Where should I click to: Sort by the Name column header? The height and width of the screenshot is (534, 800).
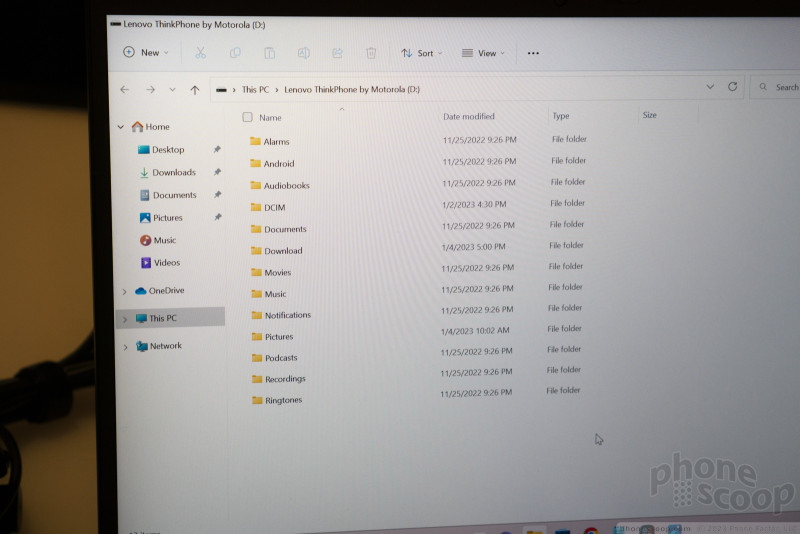[270, 117]
